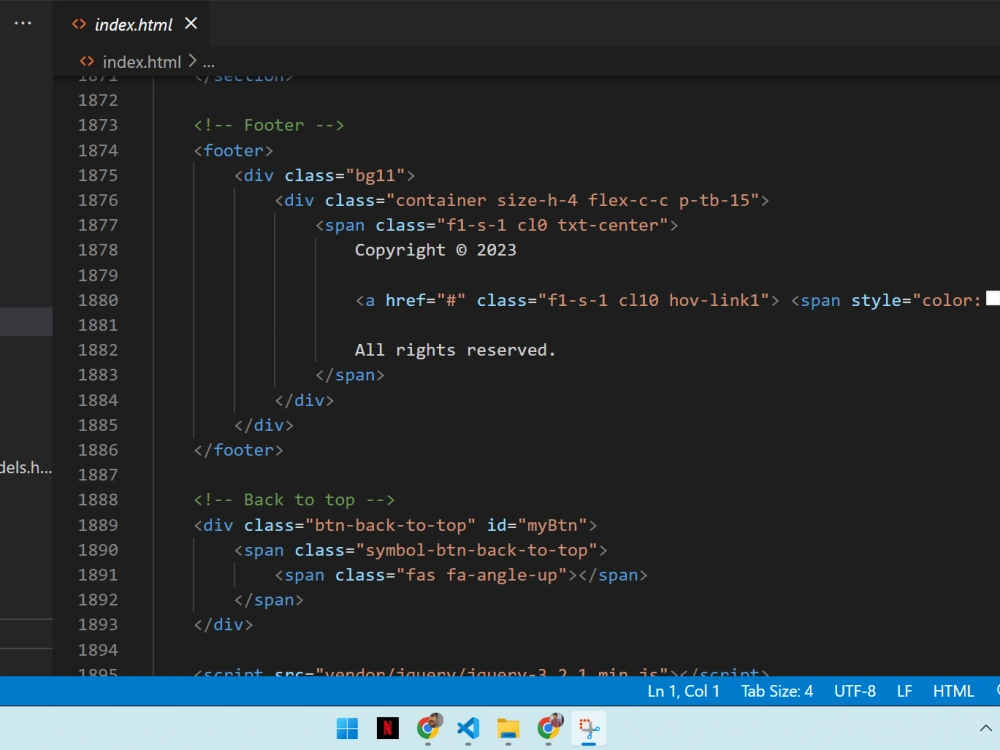Click the id="myBtn" attribute
This screenshot has width=1000, height=750.
(x=537, y=526)
